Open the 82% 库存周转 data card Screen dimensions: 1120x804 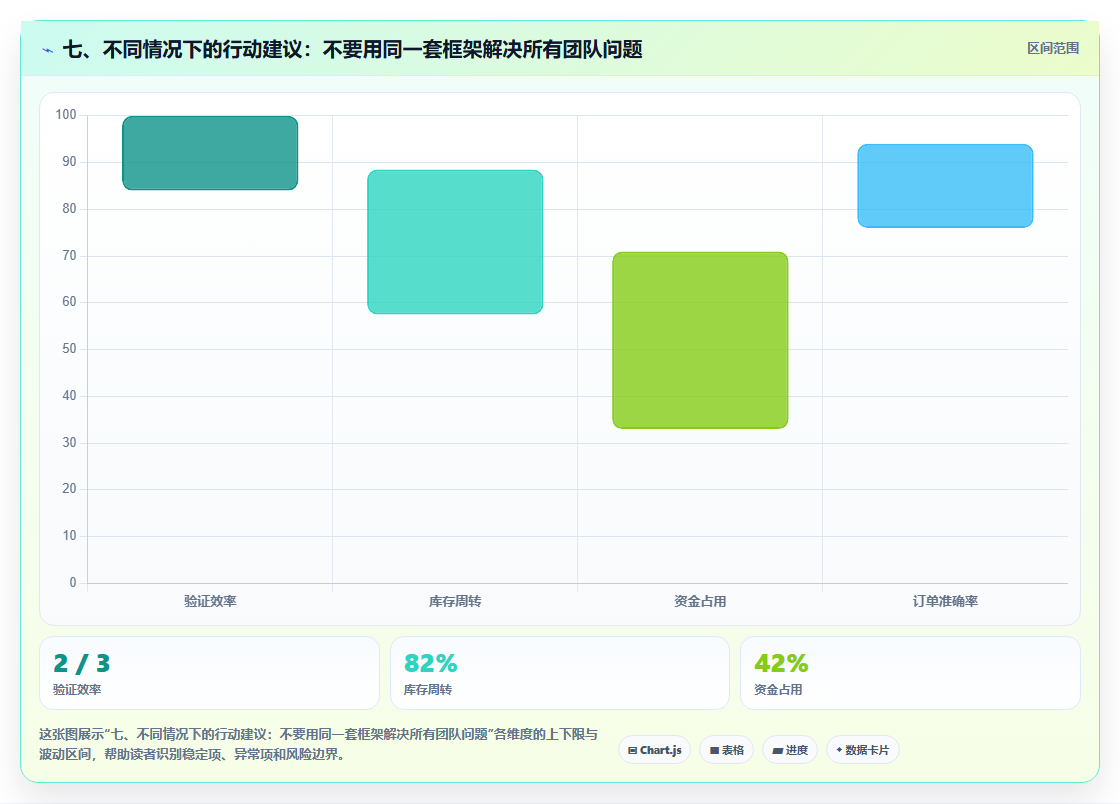[559, 673]
